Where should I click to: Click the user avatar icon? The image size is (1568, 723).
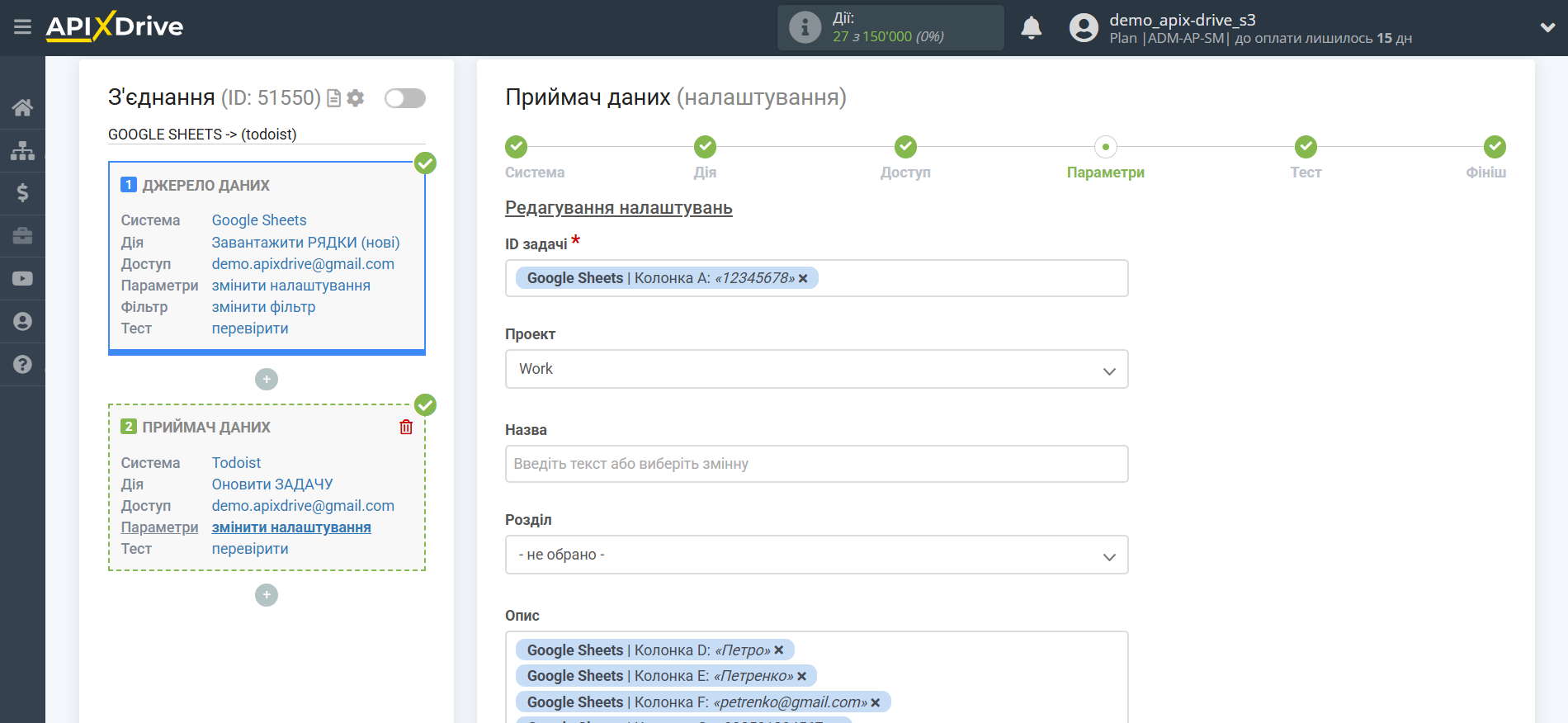[x=1084, y=27]
